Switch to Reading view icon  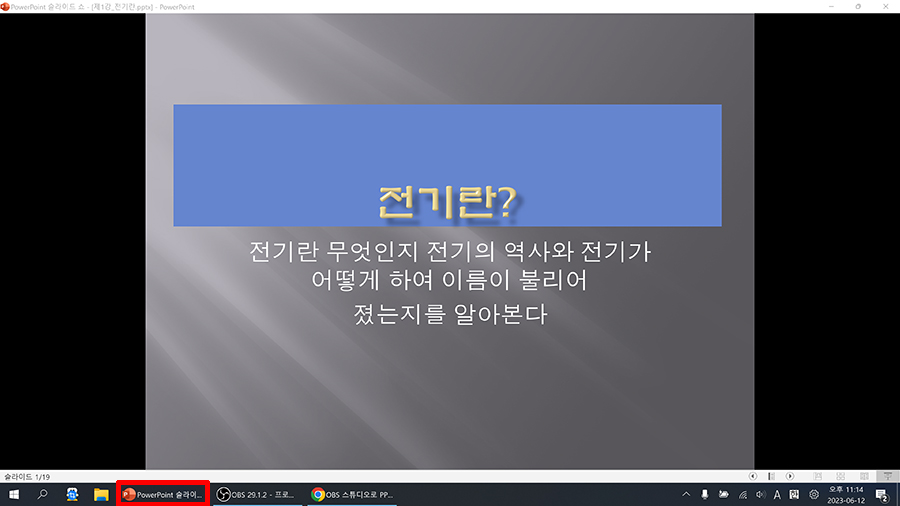864,476
